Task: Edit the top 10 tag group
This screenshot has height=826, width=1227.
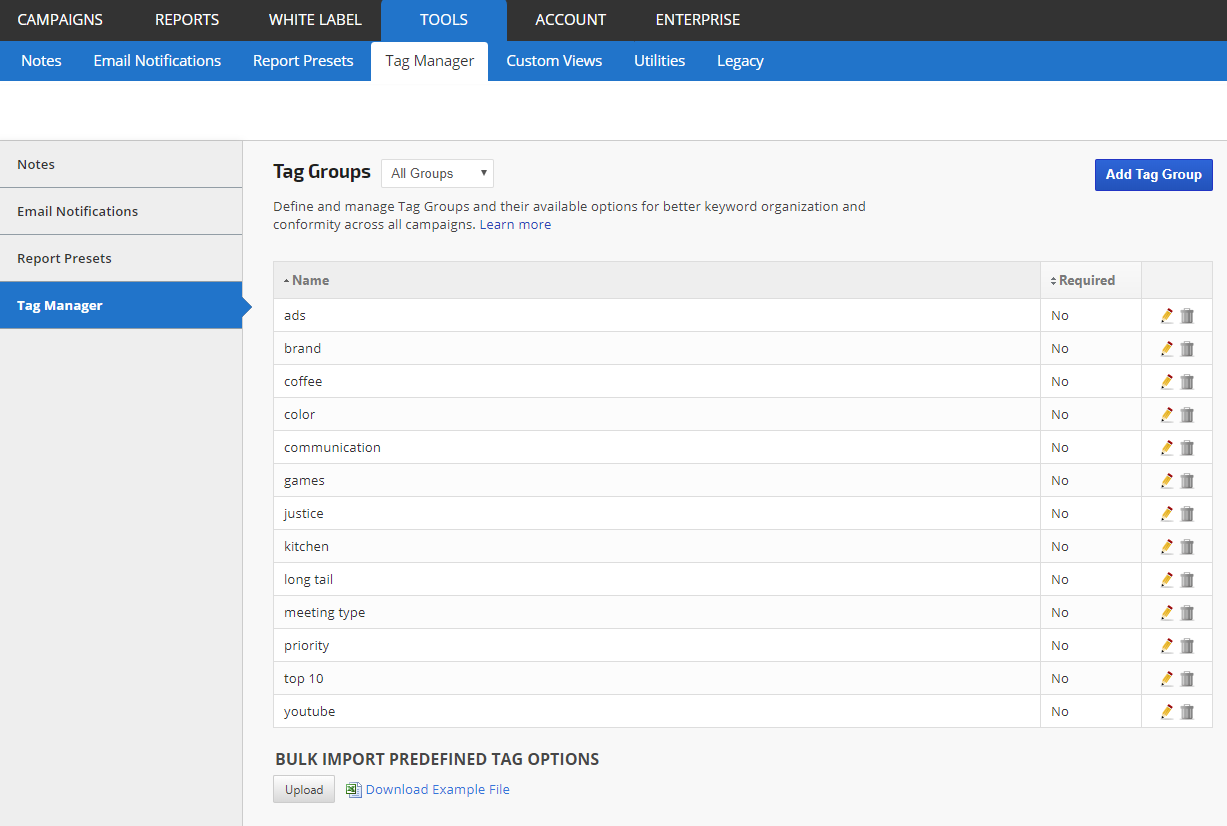Action: [1166, 679]
